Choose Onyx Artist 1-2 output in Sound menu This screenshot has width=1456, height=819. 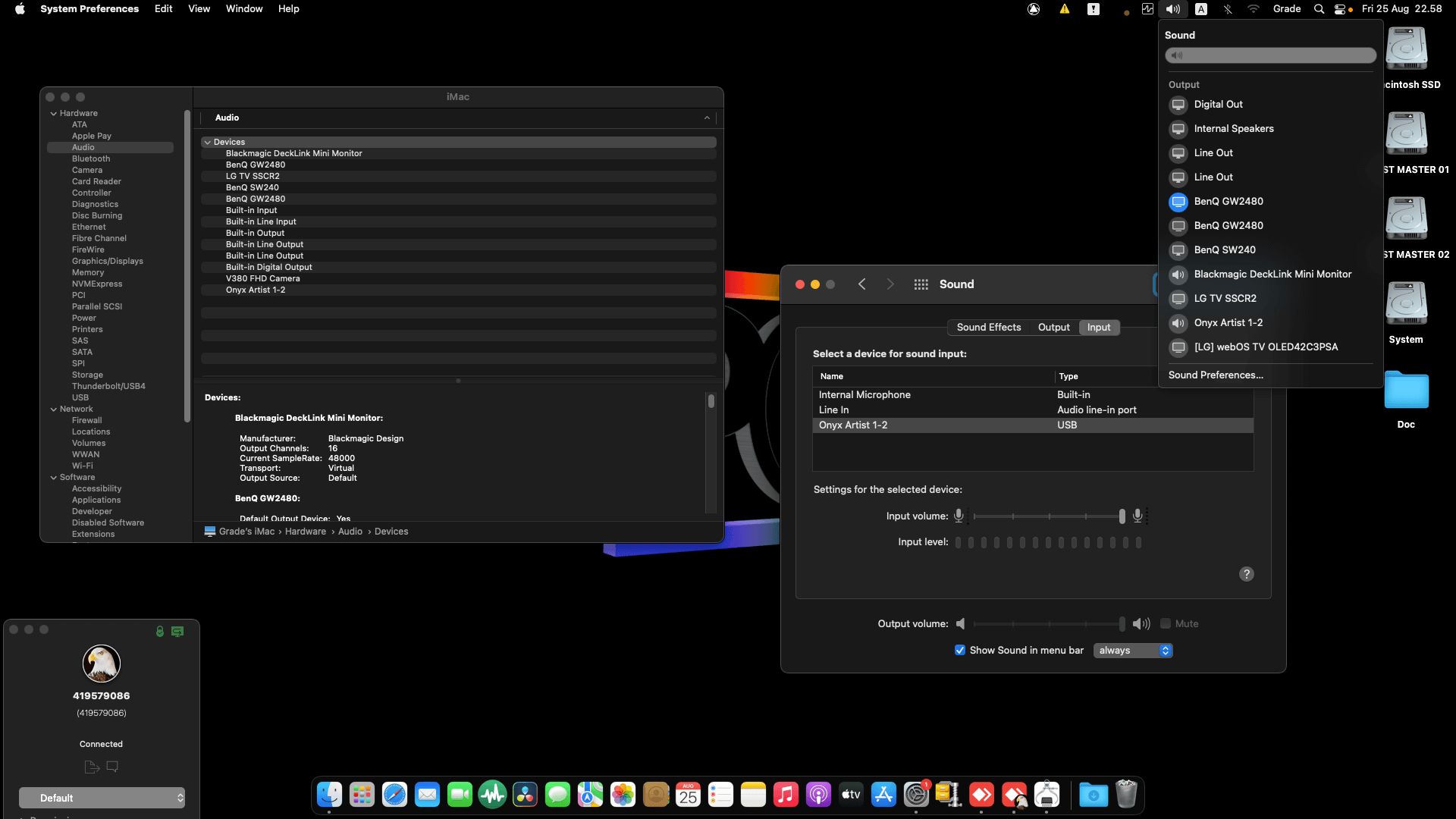[x=1271, y=323]
